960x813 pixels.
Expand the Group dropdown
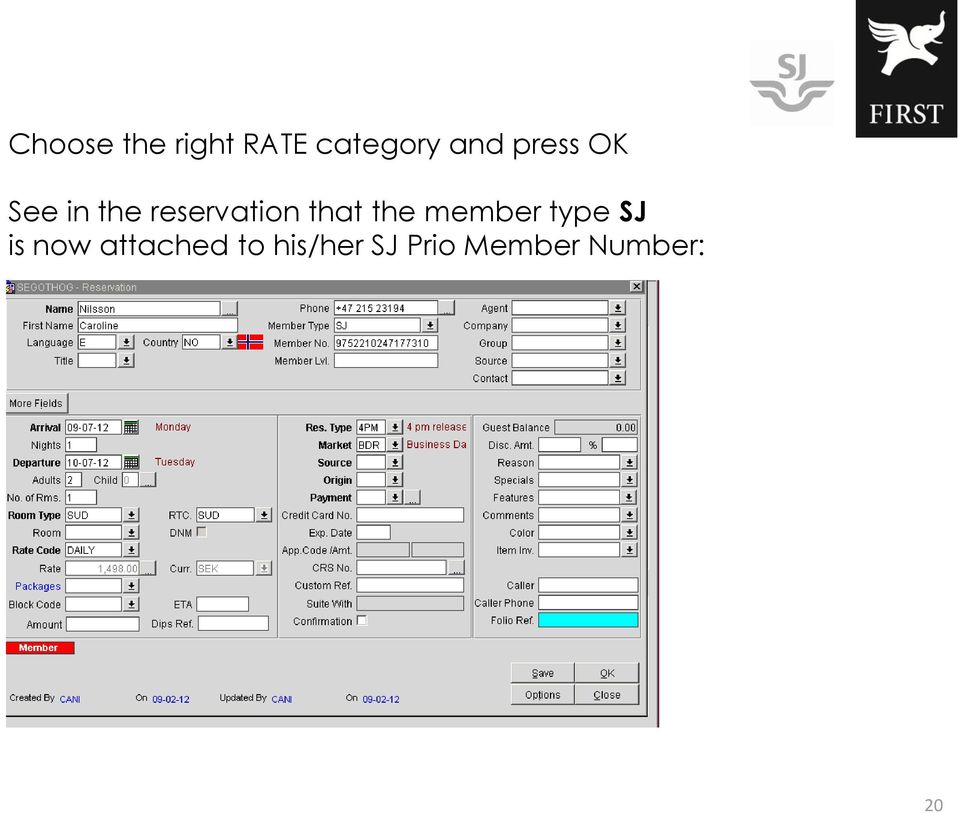click(618, 343)
